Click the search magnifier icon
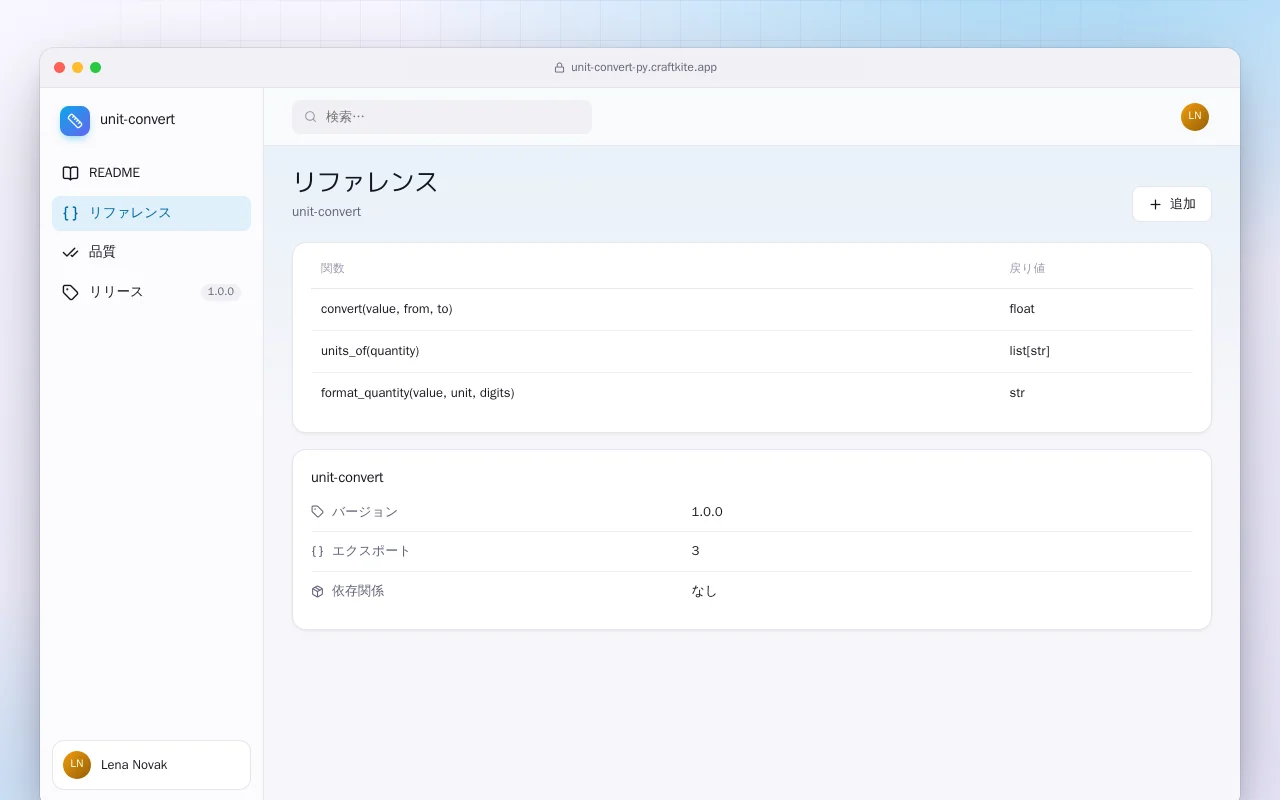This screenshot has height=800, width=1280. [311, 117]
